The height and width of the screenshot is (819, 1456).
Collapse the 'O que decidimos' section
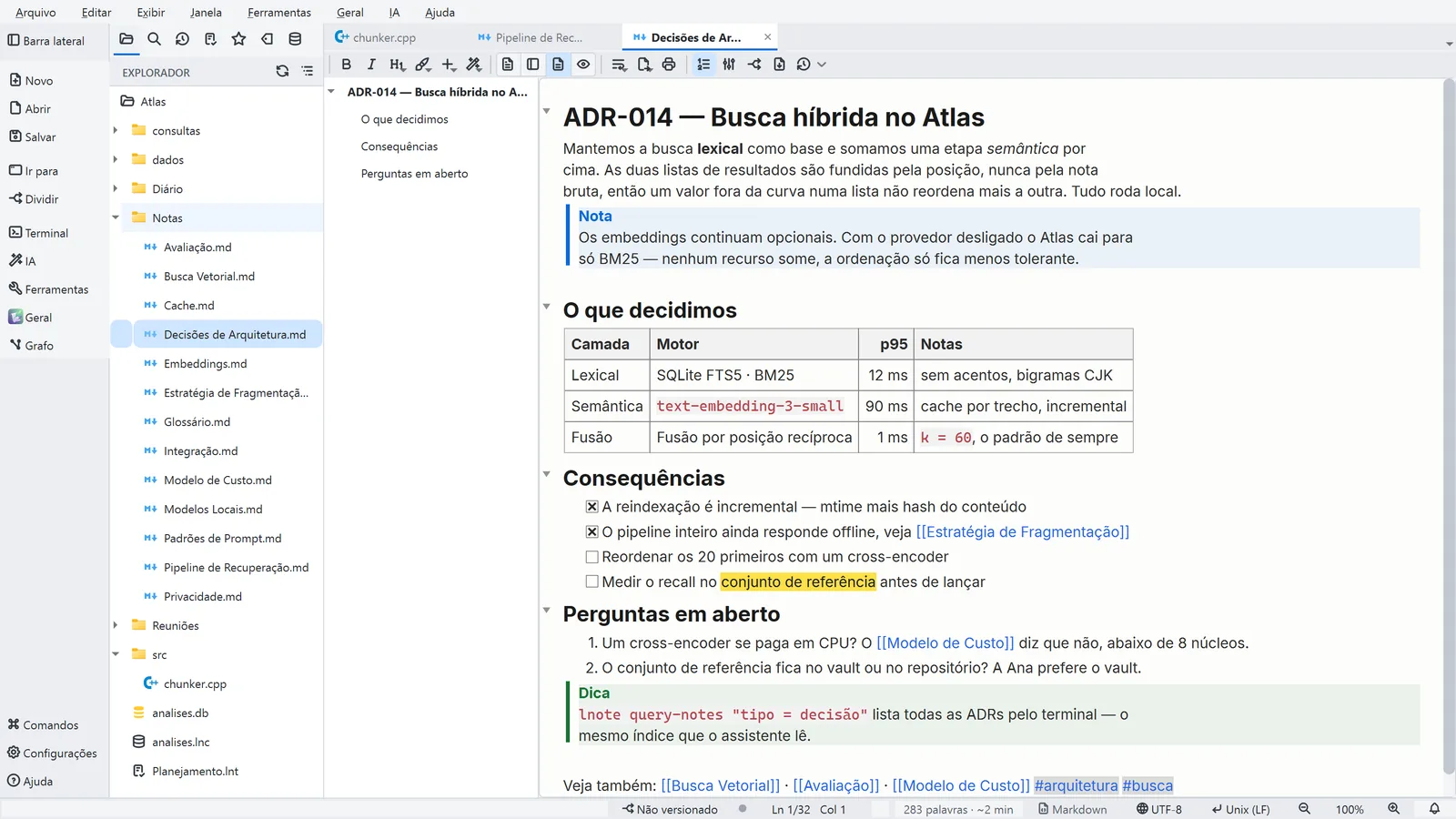tap(546, 307)
